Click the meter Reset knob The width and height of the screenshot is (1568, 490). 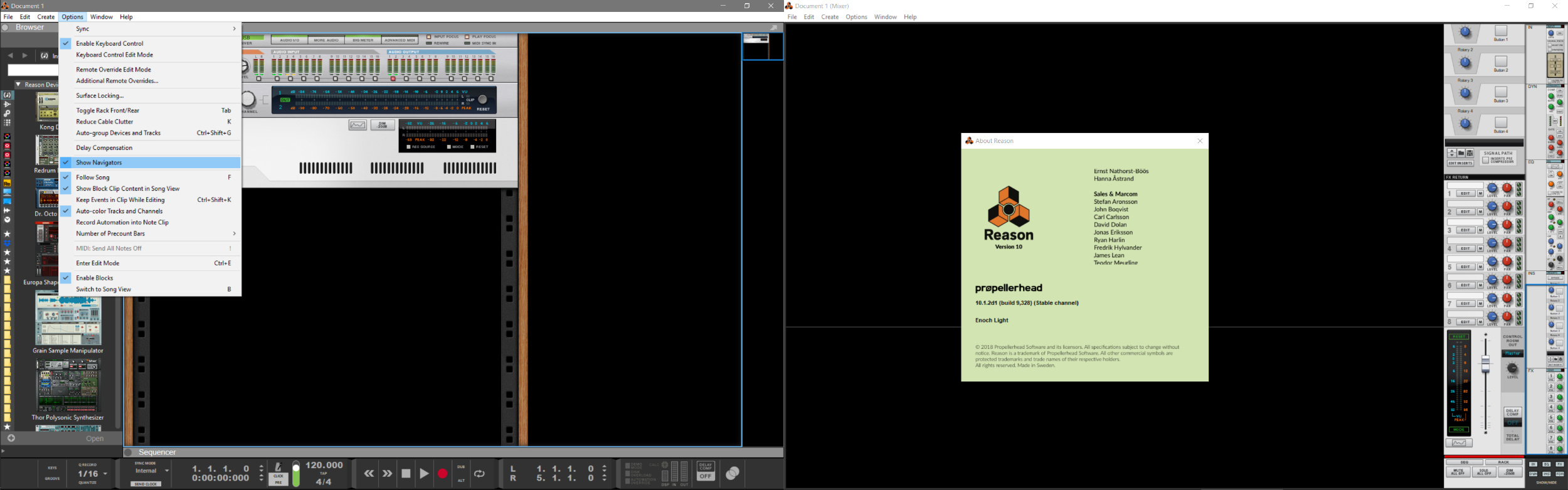point(482,100)
